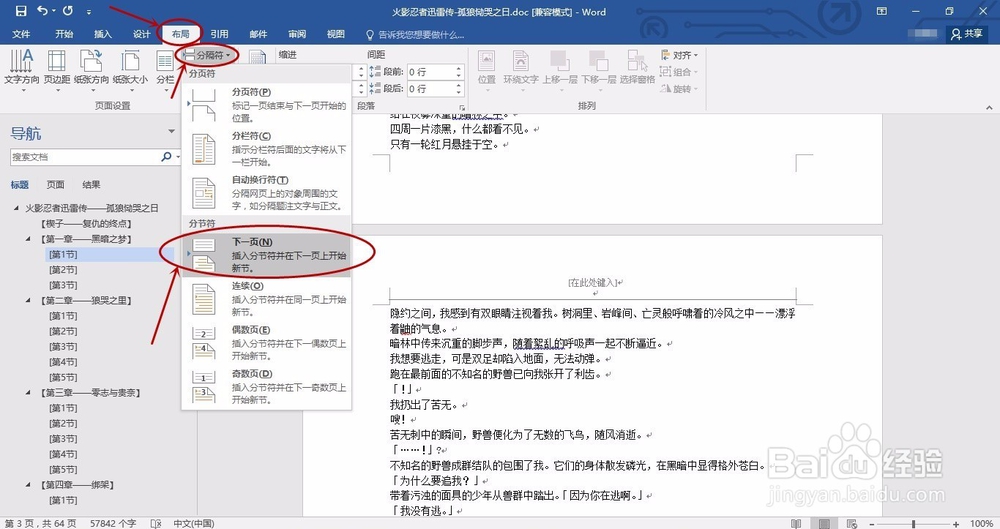Choose 下一页(N) section break
The width and height of the screenshot is (1000, 529).
point(267,255)
